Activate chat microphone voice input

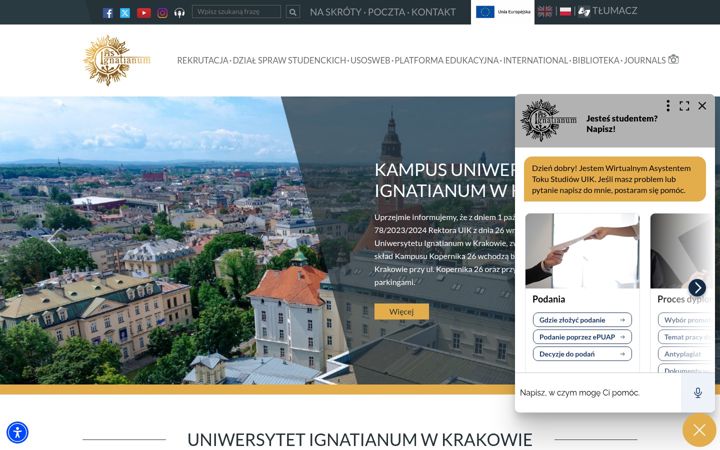[698, 393]
